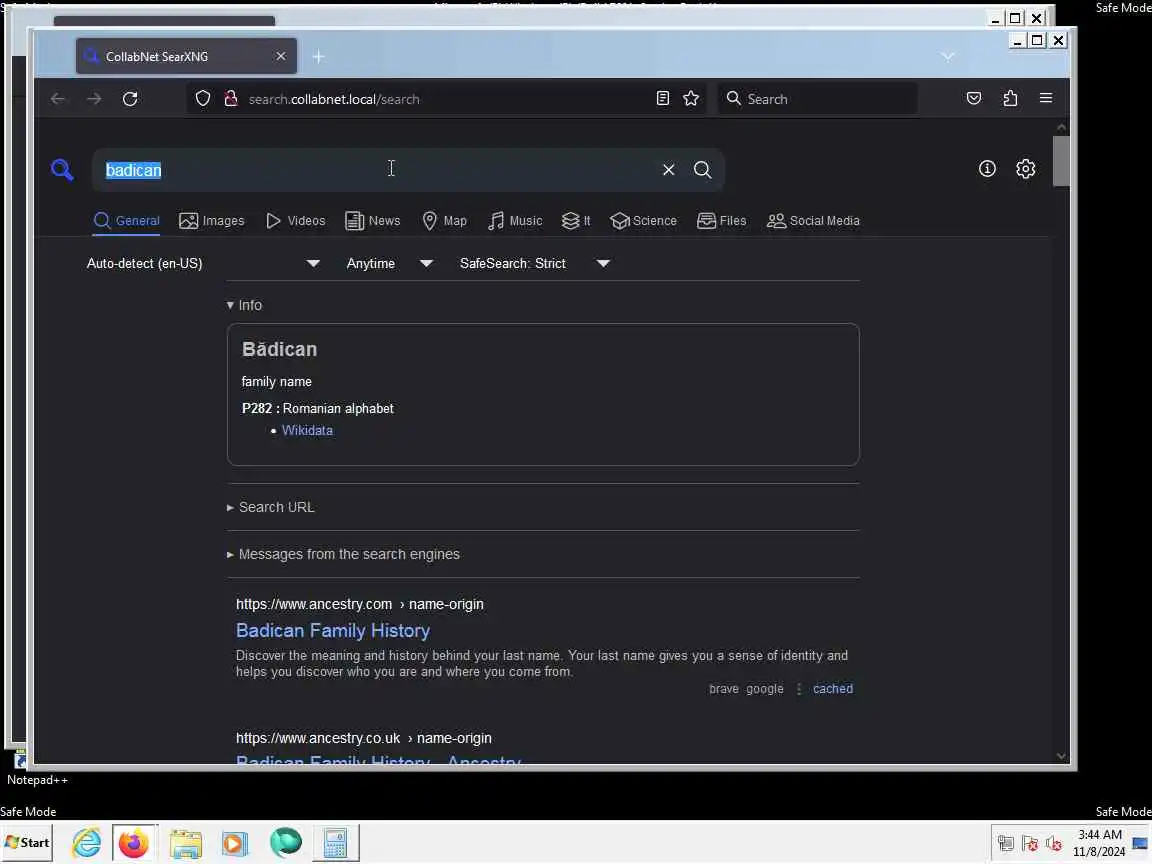
Task: Submit search with the magnifier button
Action: (702, 170)
